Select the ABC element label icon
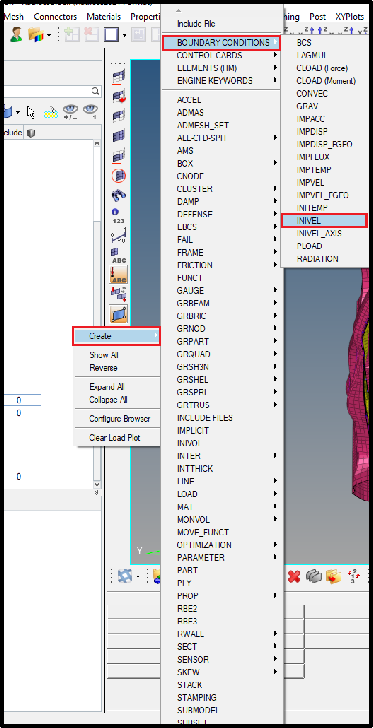373x728 pixels. (119, 255)
